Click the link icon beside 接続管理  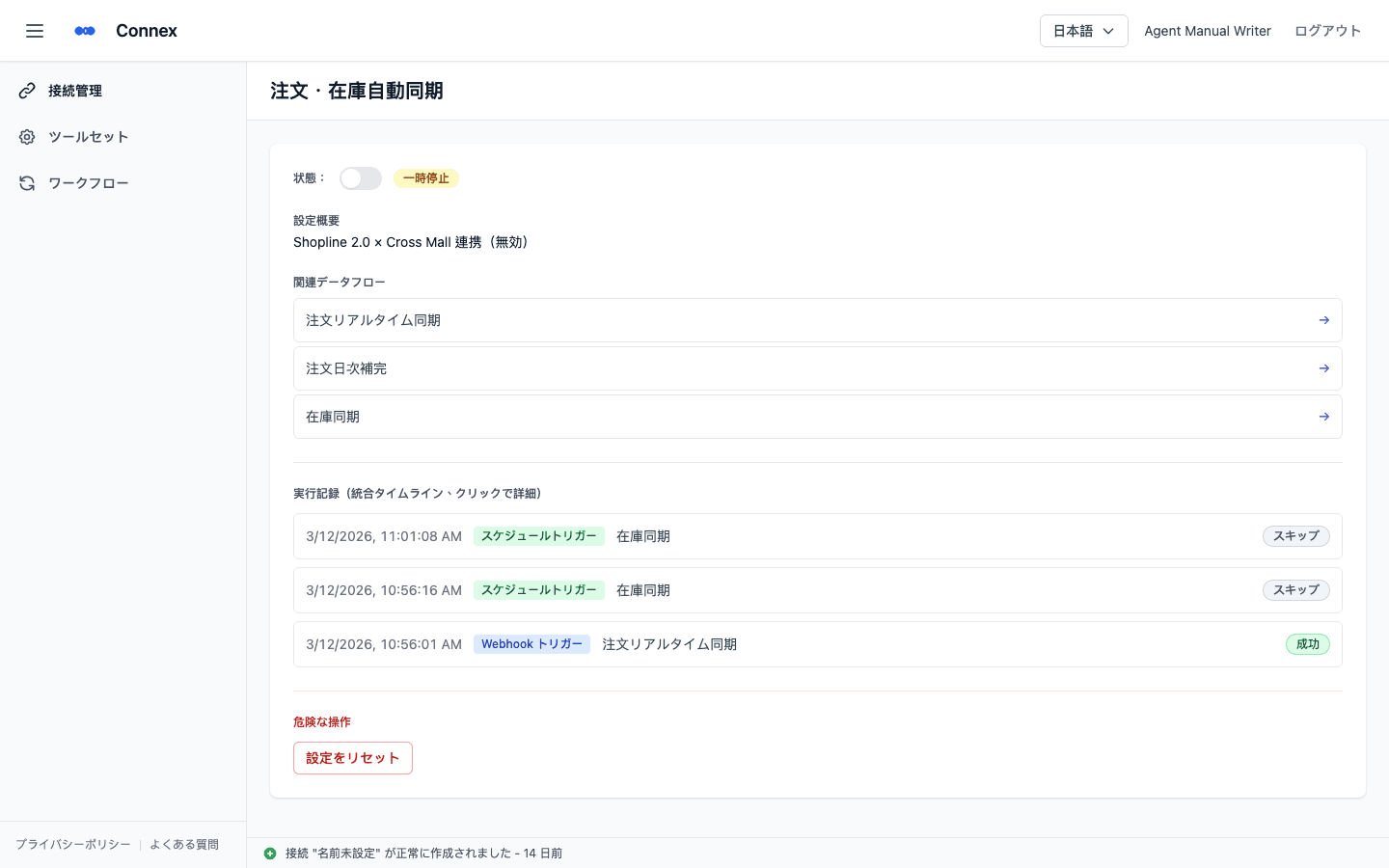pos(27,91)
